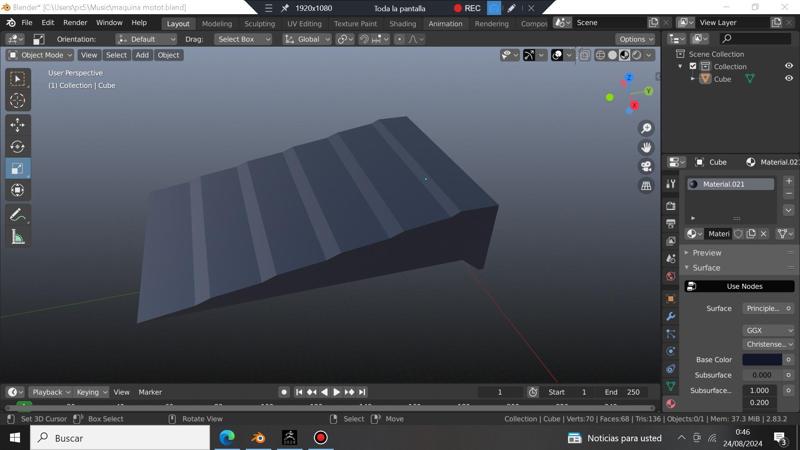Viewport: 800px width, 450px height.
Task: Select the Scale tool
Action: [17, 168]
